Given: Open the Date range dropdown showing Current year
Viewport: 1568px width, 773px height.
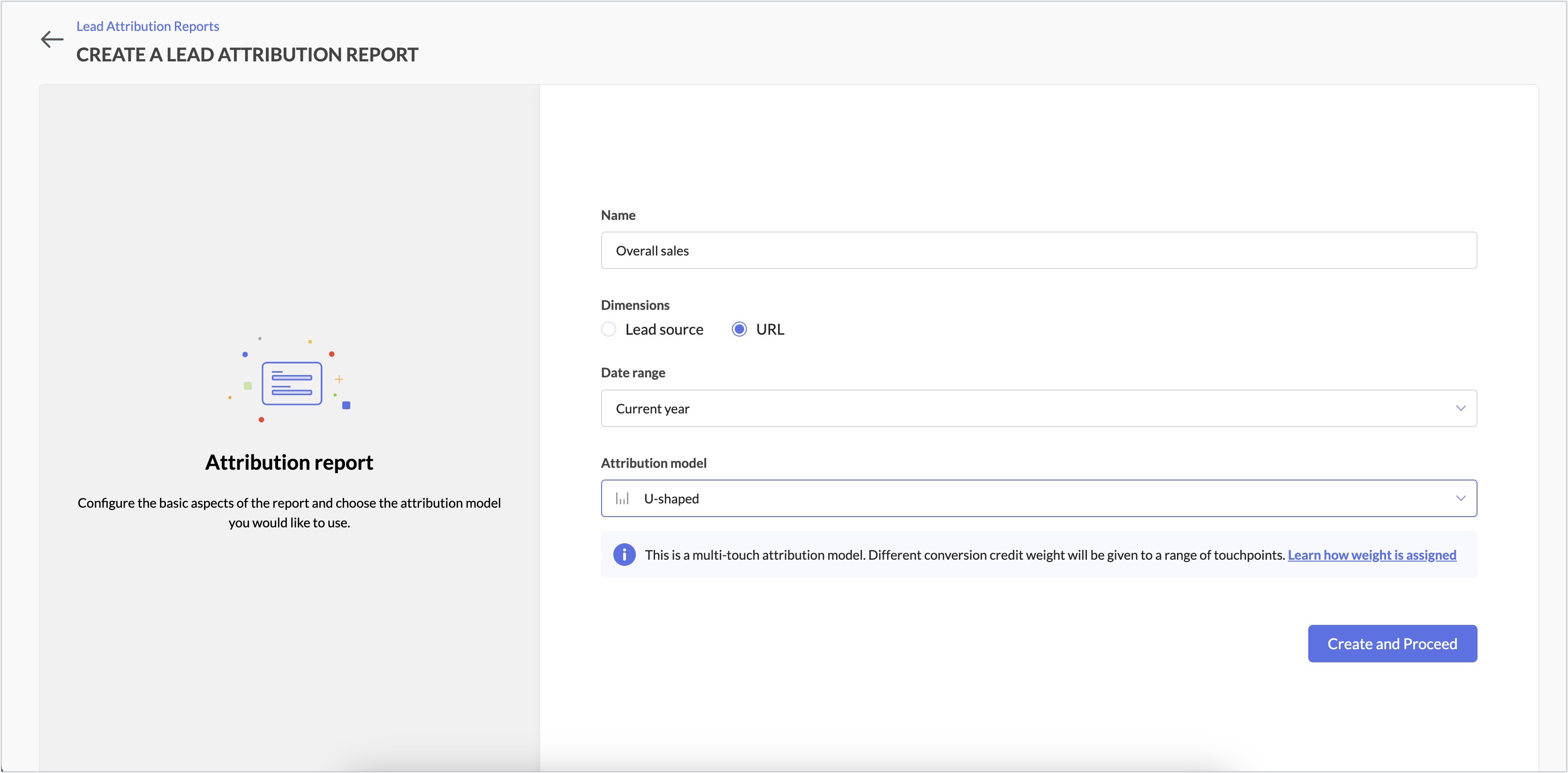Looking at the screenshot, I should pos(1039,408).
